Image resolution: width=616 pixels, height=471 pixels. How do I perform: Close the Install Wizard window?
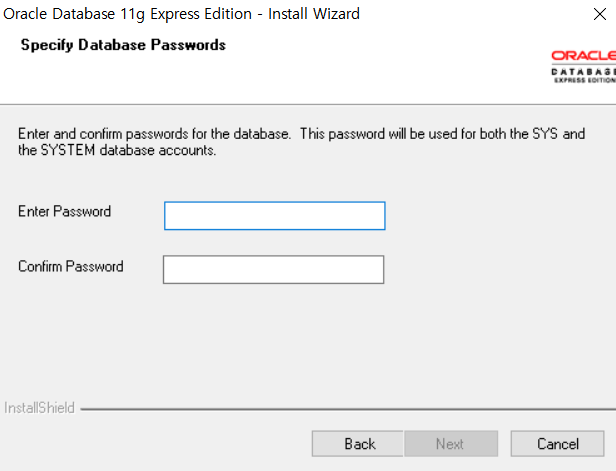tap(600, 14)
